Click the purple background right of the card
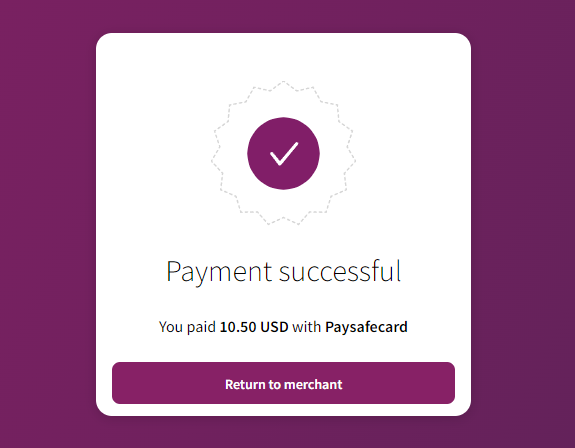 pos(523,224)
